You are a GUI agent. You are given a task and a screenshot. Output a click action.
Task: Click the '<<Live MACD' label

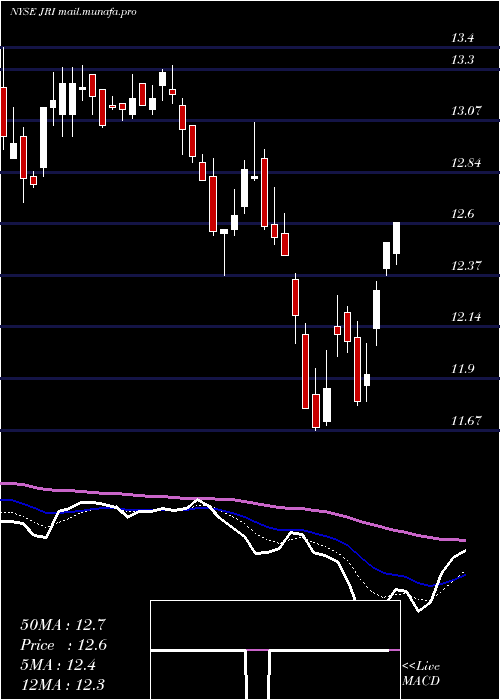click(x=421, y=673)
